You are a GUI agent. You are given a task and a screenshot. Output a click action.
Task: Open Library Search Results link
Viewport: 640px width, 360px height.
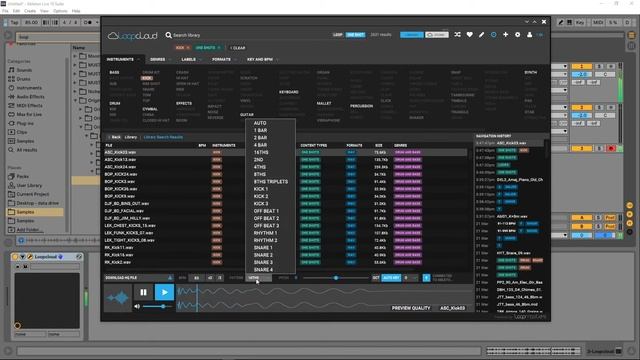click(x=163, y=137)
